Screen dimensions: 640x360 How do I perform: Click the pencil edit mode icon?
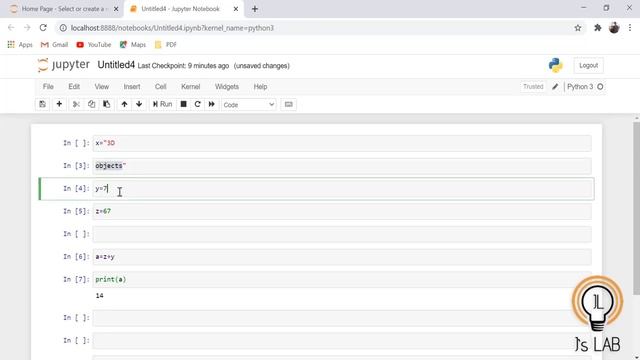click(555, 87)
